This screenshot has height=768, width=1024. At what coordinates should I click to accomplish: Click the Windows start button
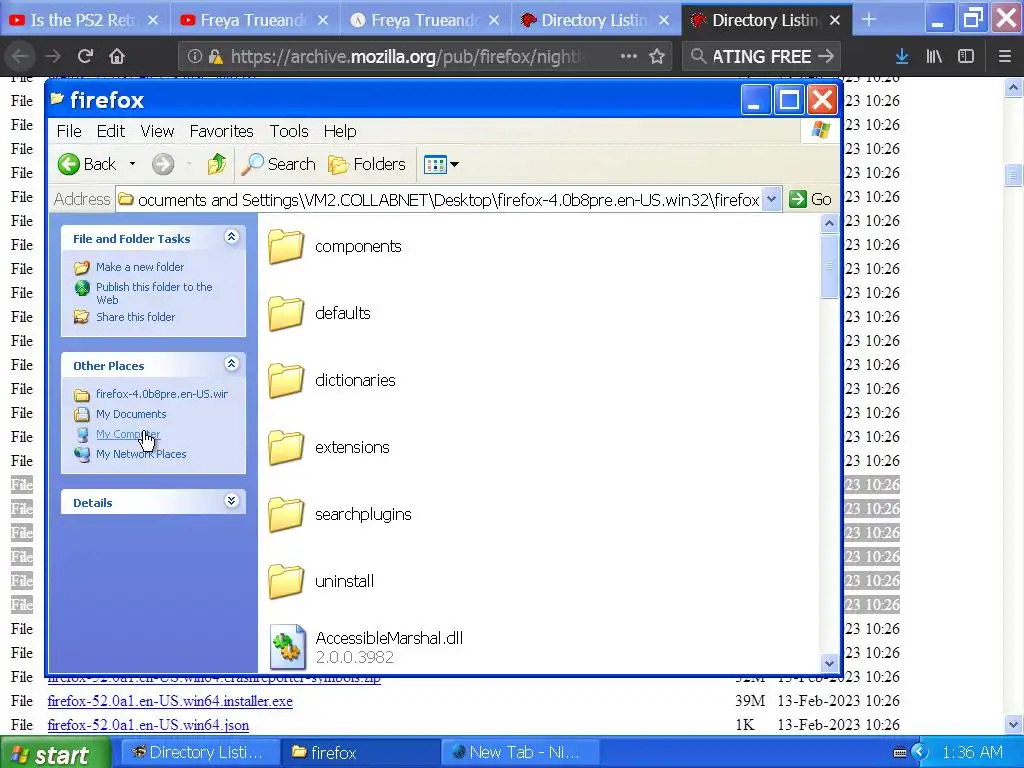pyautogui.click(x=55, y=753)
